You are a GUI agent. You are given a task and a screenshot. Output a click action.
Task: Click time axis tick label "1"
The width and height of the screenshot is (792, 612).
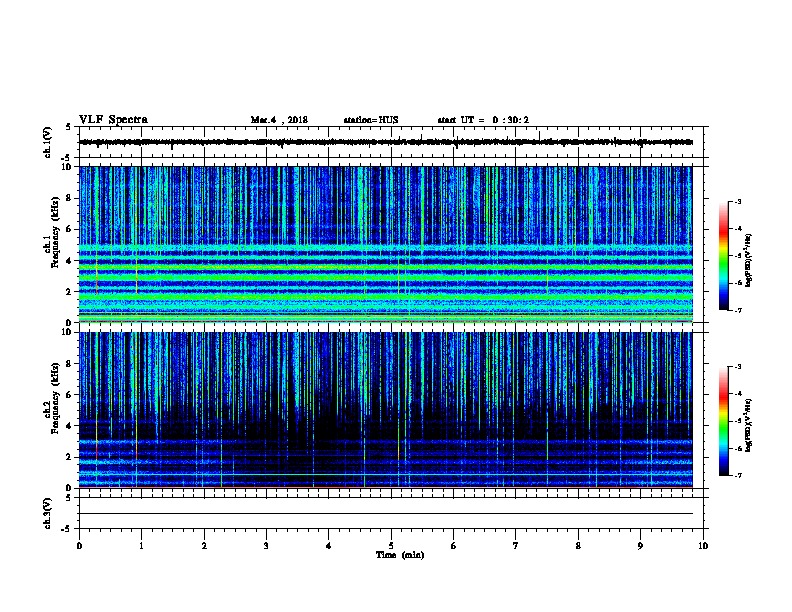coord(141,546)
